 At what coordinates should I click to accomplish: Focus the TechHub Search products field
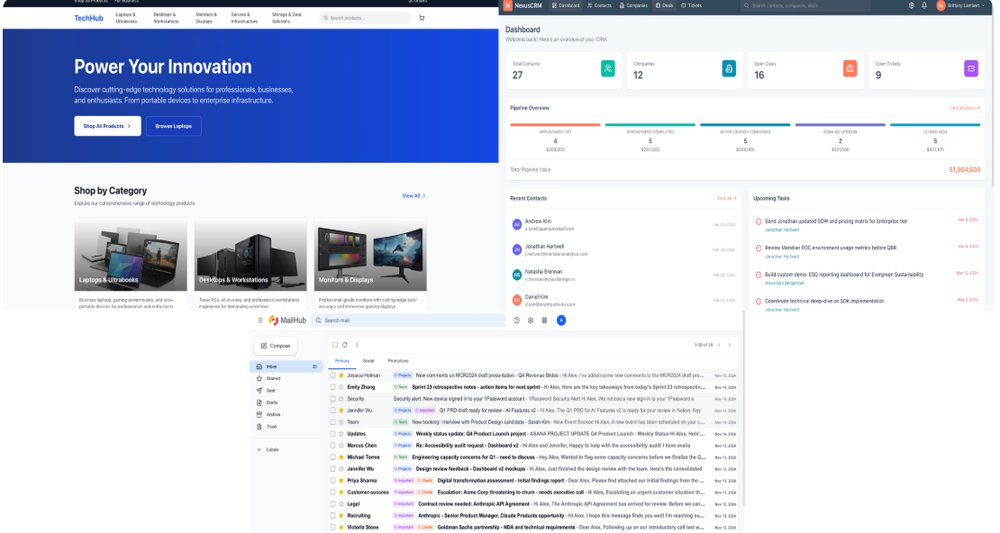(x=365, y=18)
